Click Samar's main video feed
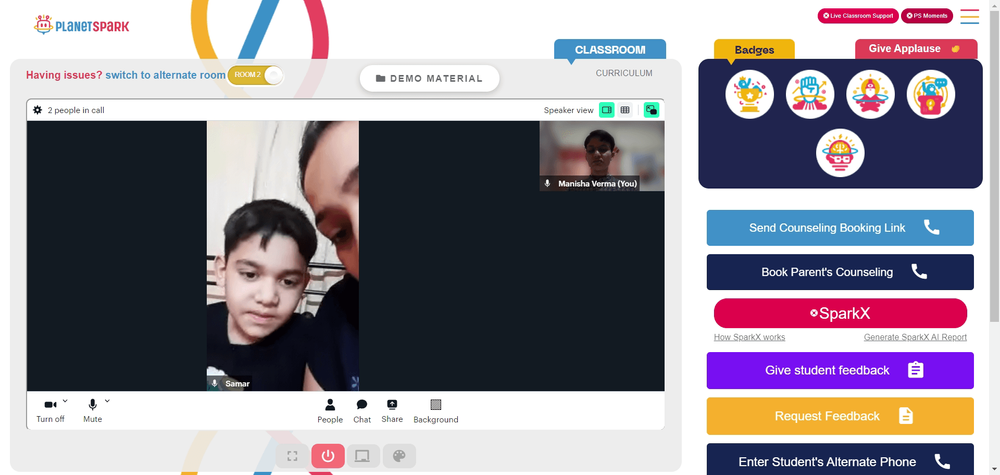This screenshot has height=475, width=1000. (283, 256)
